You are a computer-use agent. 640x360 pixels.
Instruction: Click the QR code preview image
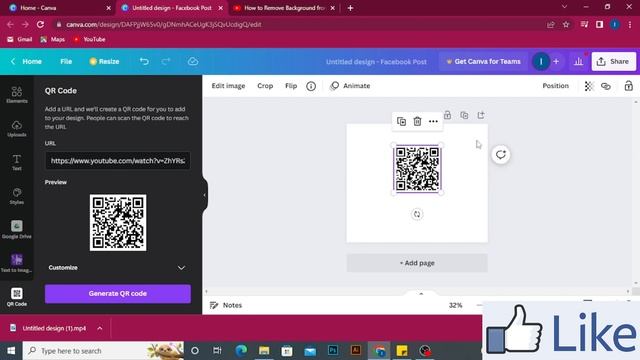pos(118,223)
